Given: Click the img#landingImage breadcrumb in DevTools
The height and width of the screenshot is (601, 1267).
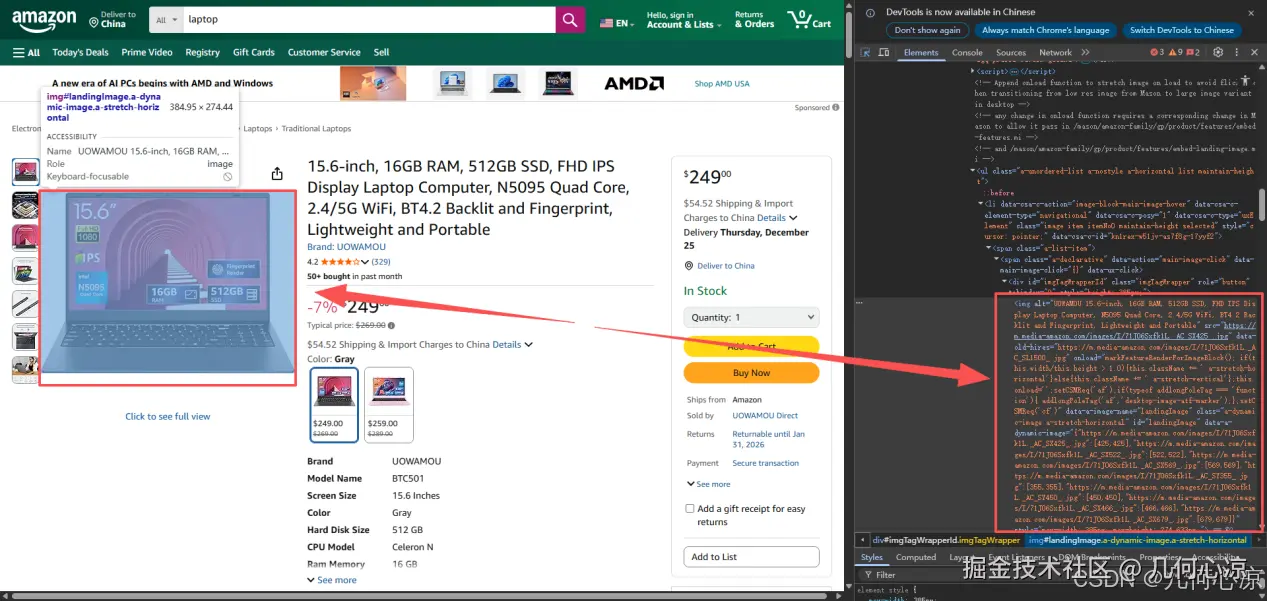Looking at the screenshot, I should click(1139, 540).
